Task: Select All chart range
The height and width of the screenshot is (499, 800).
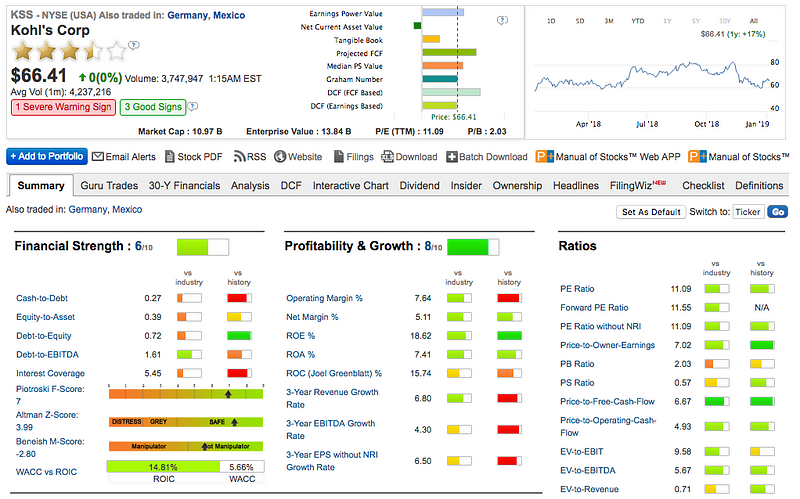Action: 754,21
